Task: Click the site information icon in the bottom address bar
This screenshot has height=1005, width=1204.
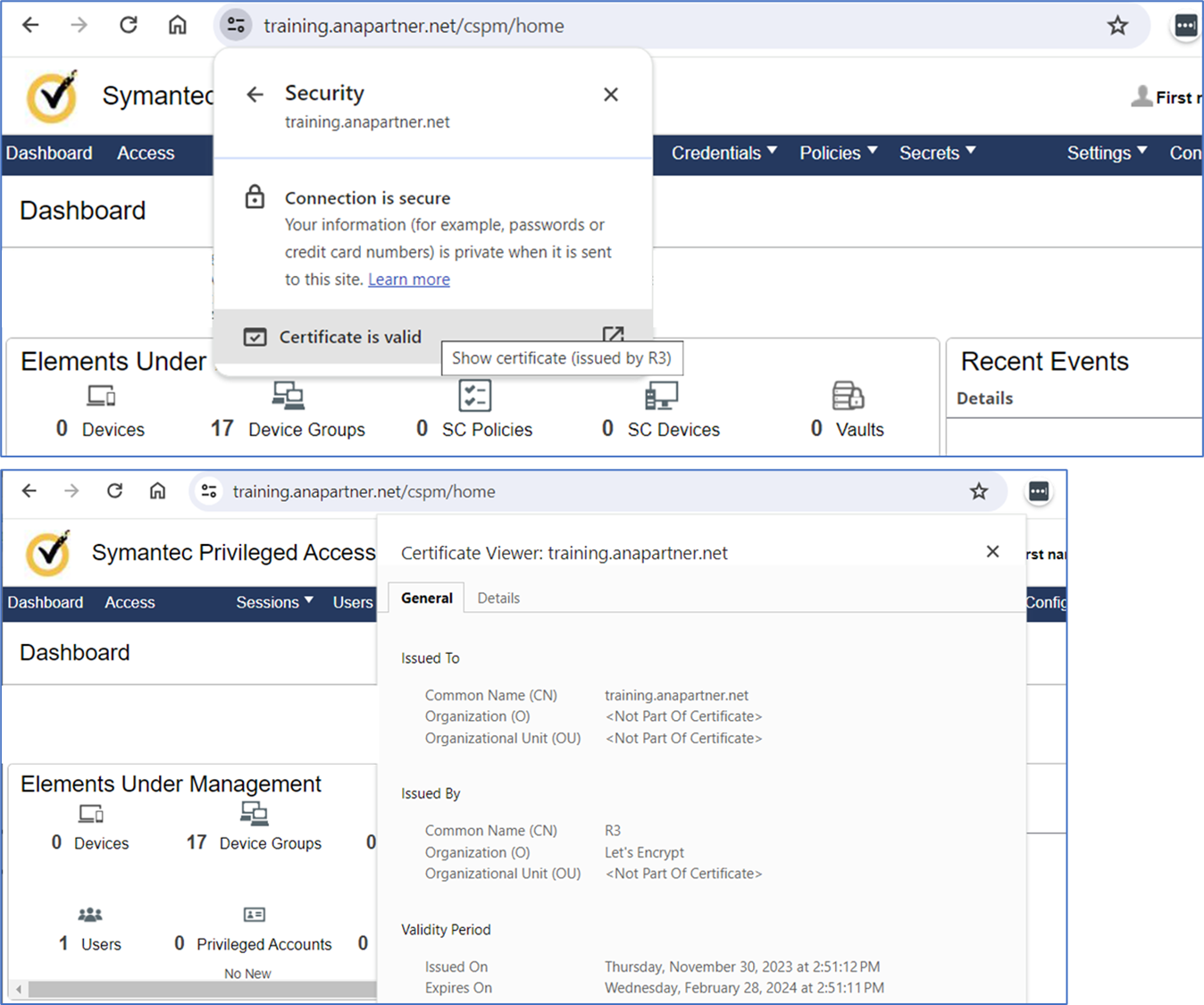Action: tap(209, 491)
